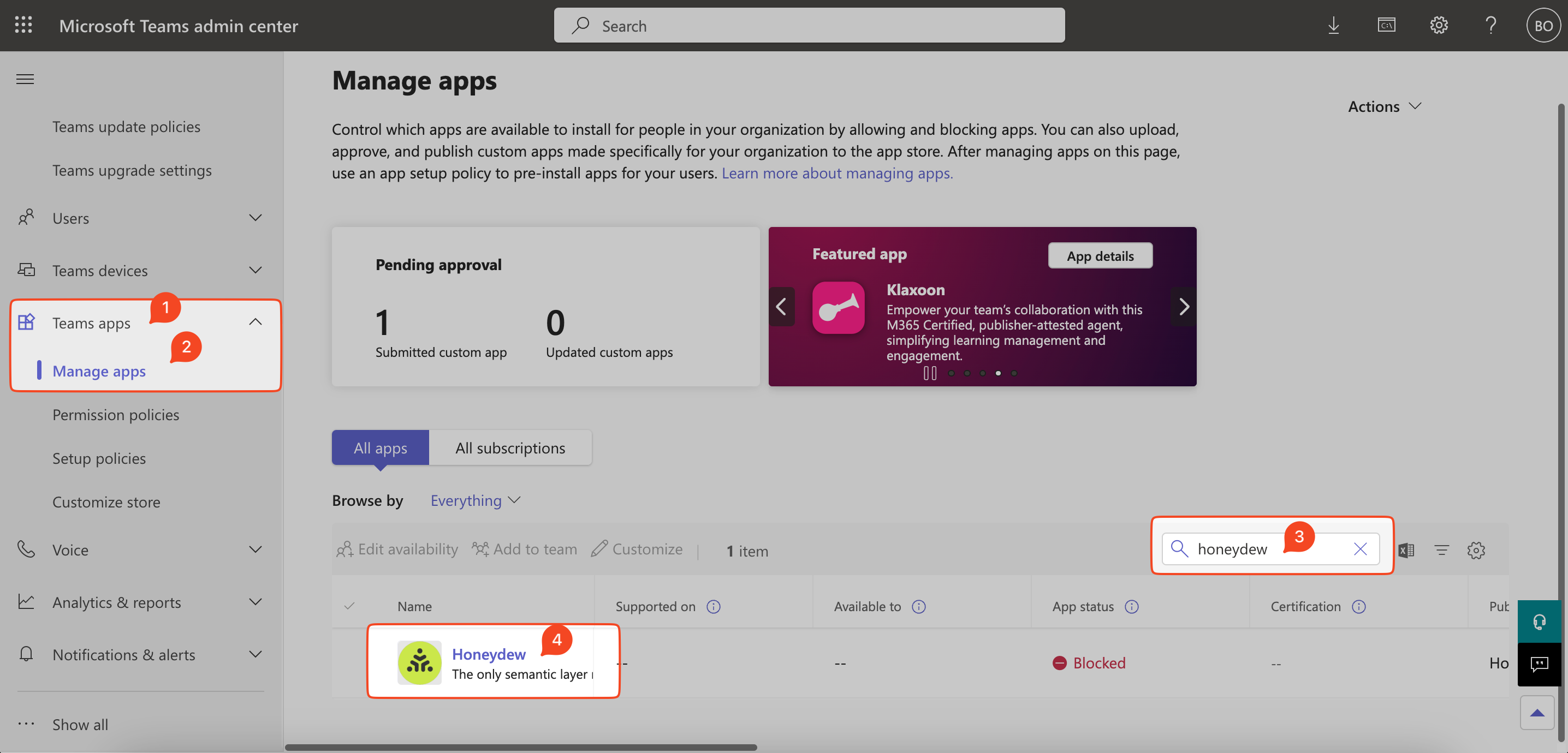
Task: Open the table filter icon
Action: pos(1441,550)
